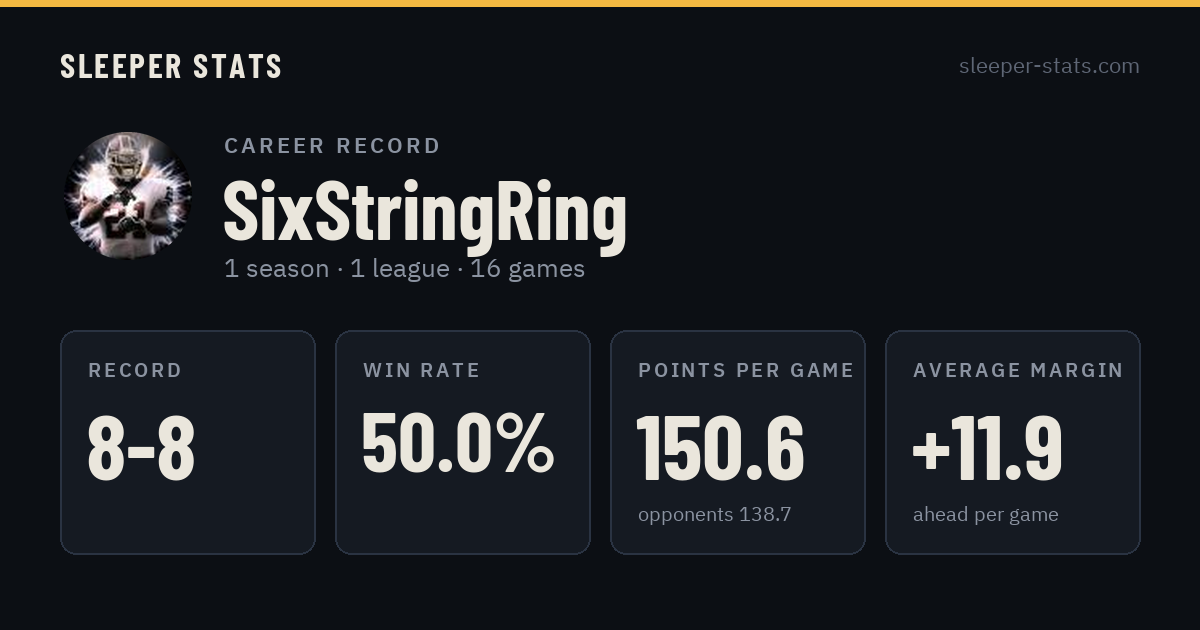Click the SLEEPER STATS logo text
Viewport: 1200px width, 630px height.
click(171, 67)
